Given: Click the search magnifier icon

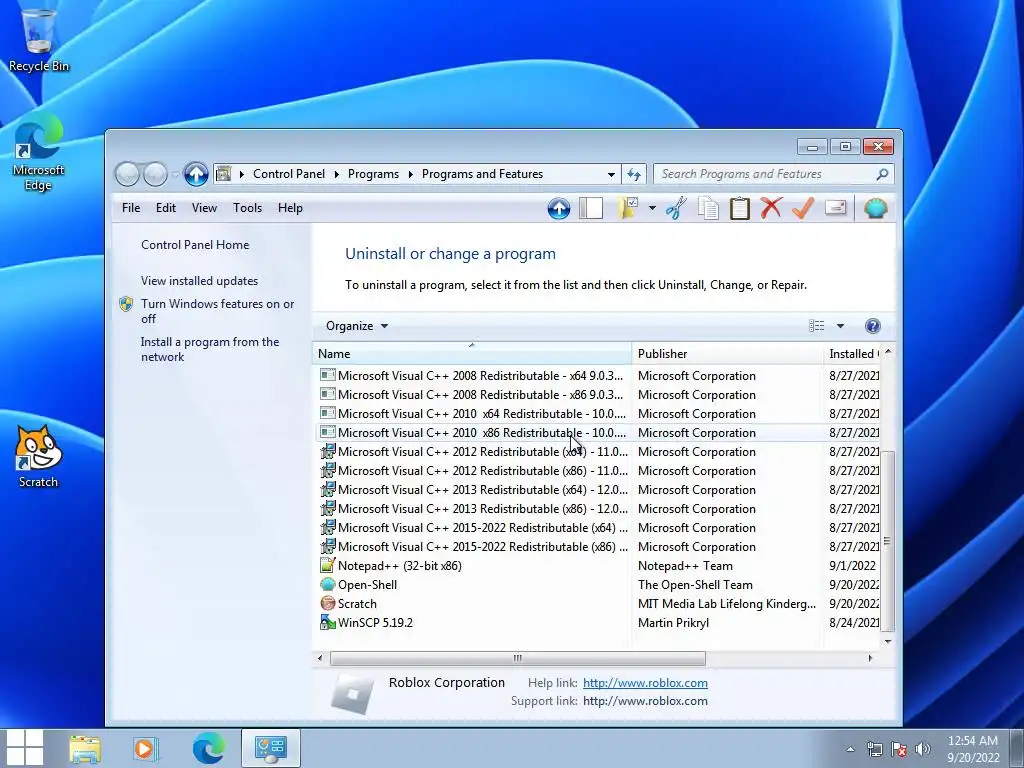Looking at the screenshot, I should [882, 174].
